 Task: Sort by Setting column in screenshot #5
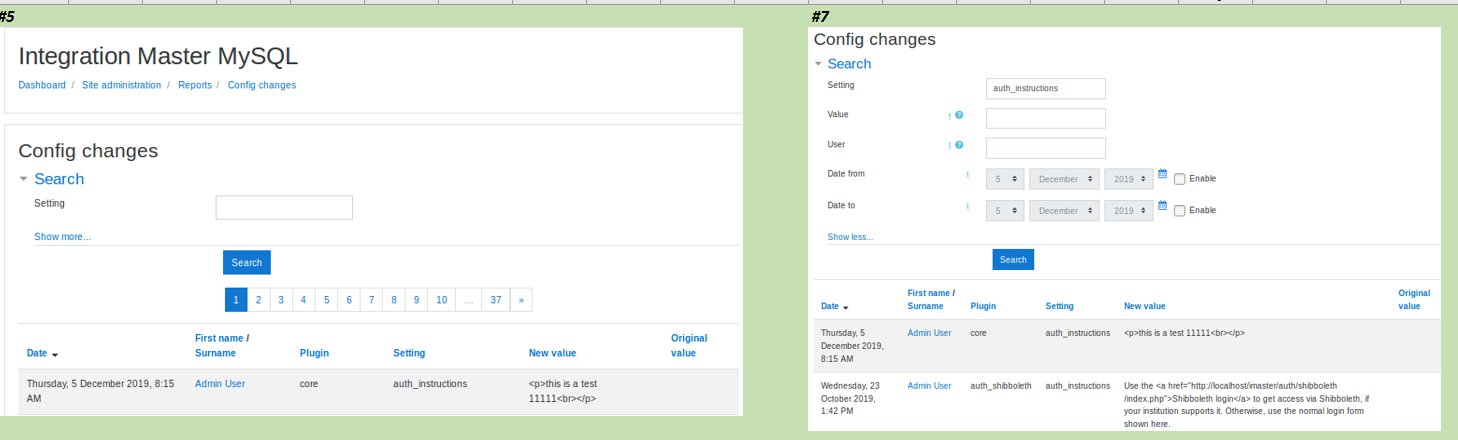(409, 353)
